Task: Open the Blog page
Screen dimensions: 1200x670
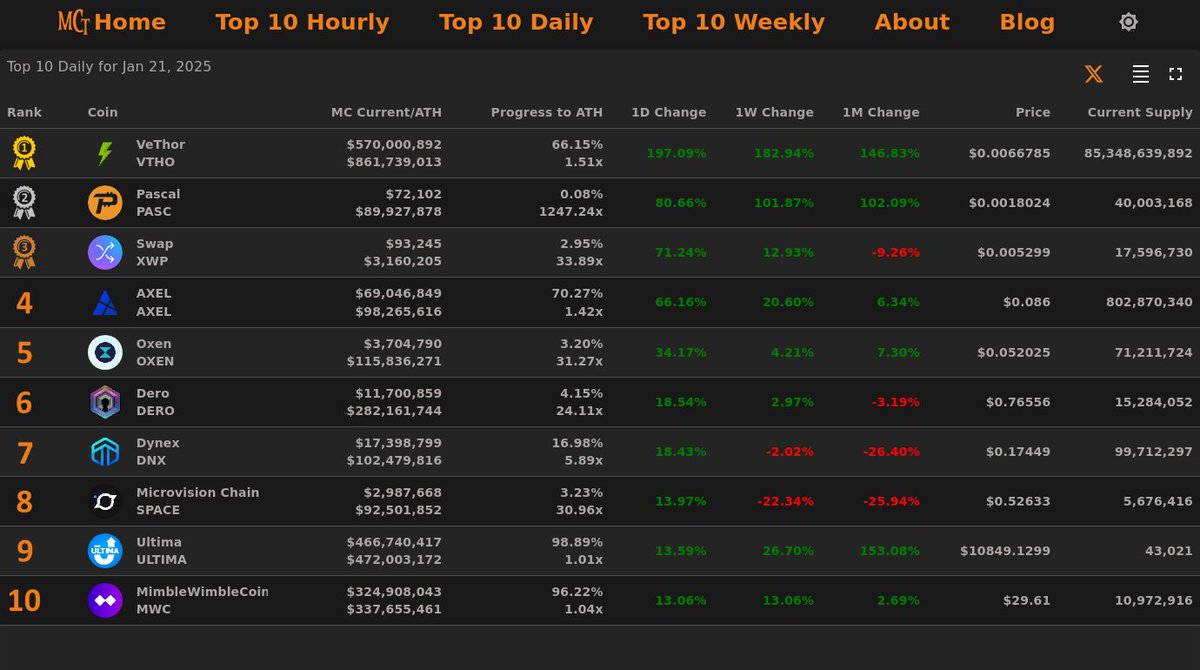Action: pyautogui.click(x=1027, y=22)
